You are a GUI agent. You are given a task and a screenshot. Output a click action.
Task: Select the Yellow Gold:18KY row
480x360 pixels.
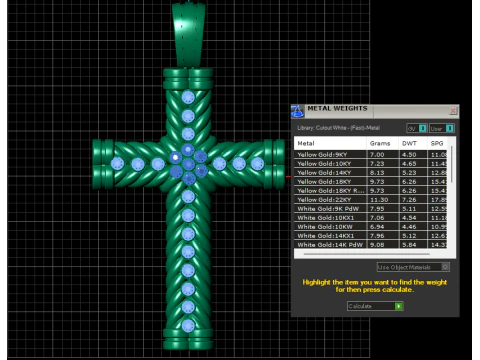[x=371, y=182]
